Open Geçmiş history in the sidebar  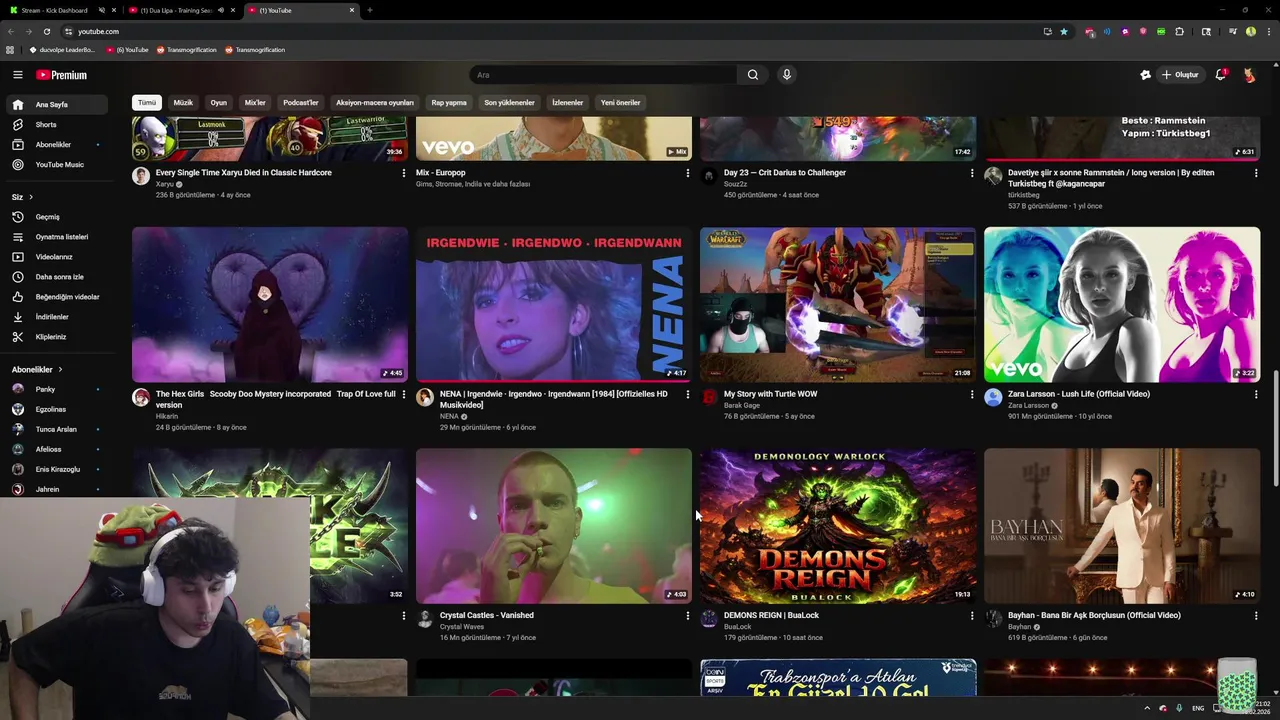pyautogui.click(x=56, y=217)
